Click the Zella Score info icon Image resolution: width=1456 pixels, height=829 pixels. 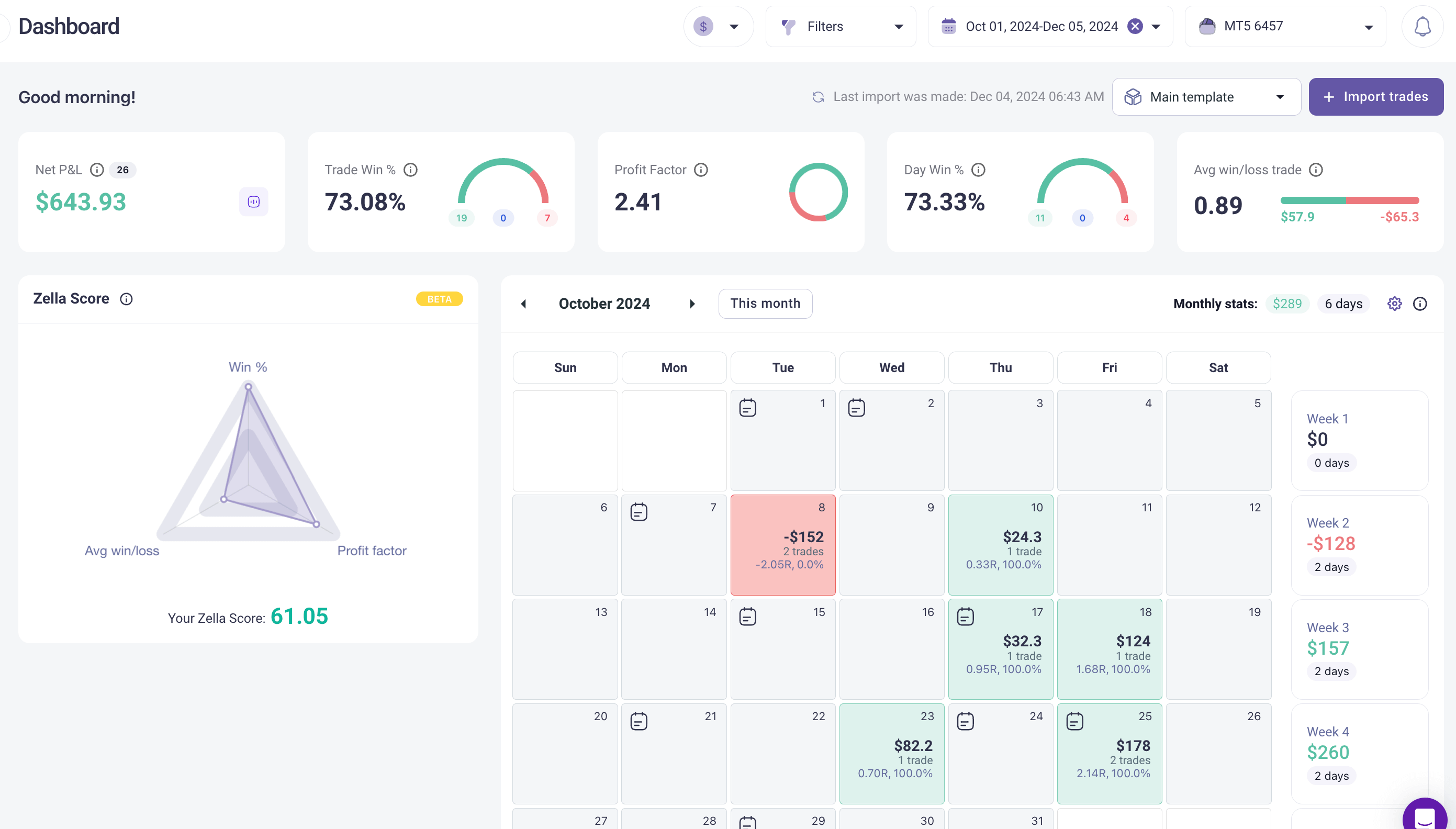tap(126, 299)
